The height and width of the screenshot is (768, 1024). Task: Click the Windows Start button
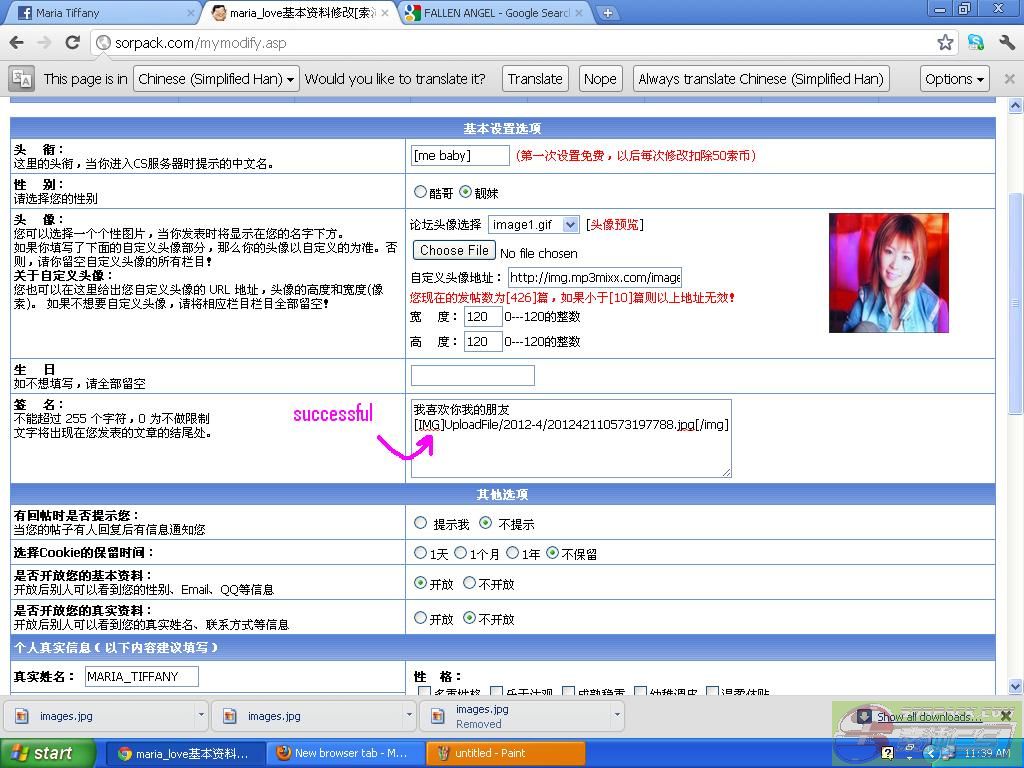[48, 753]
